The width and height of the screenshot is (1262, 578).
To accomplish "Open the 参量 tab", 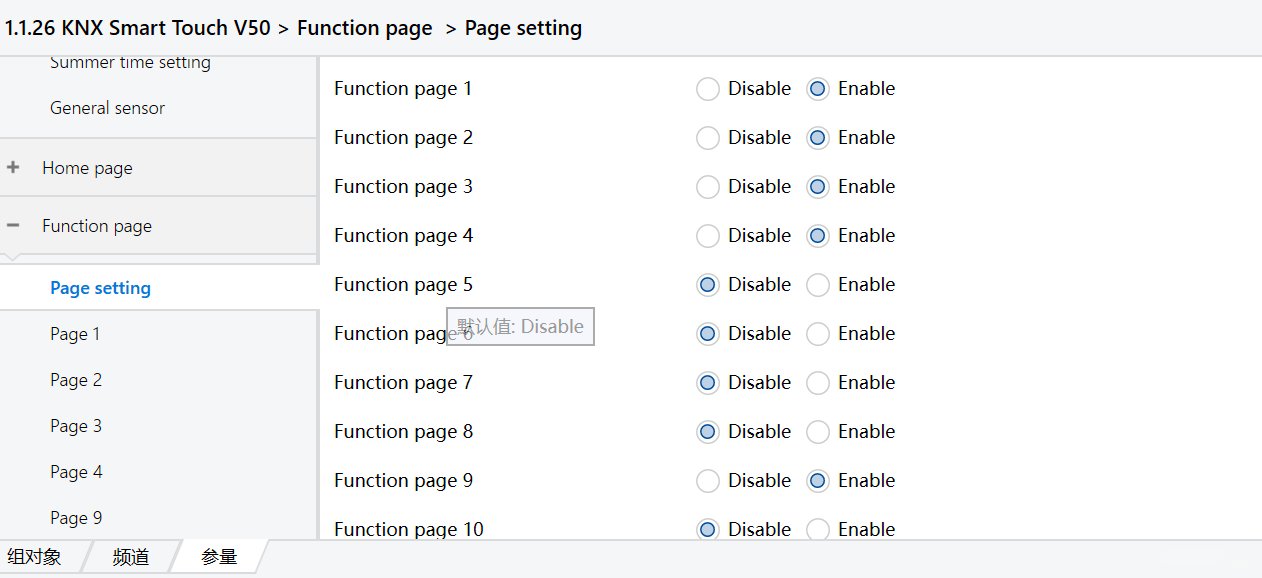I will pos(219,557).
